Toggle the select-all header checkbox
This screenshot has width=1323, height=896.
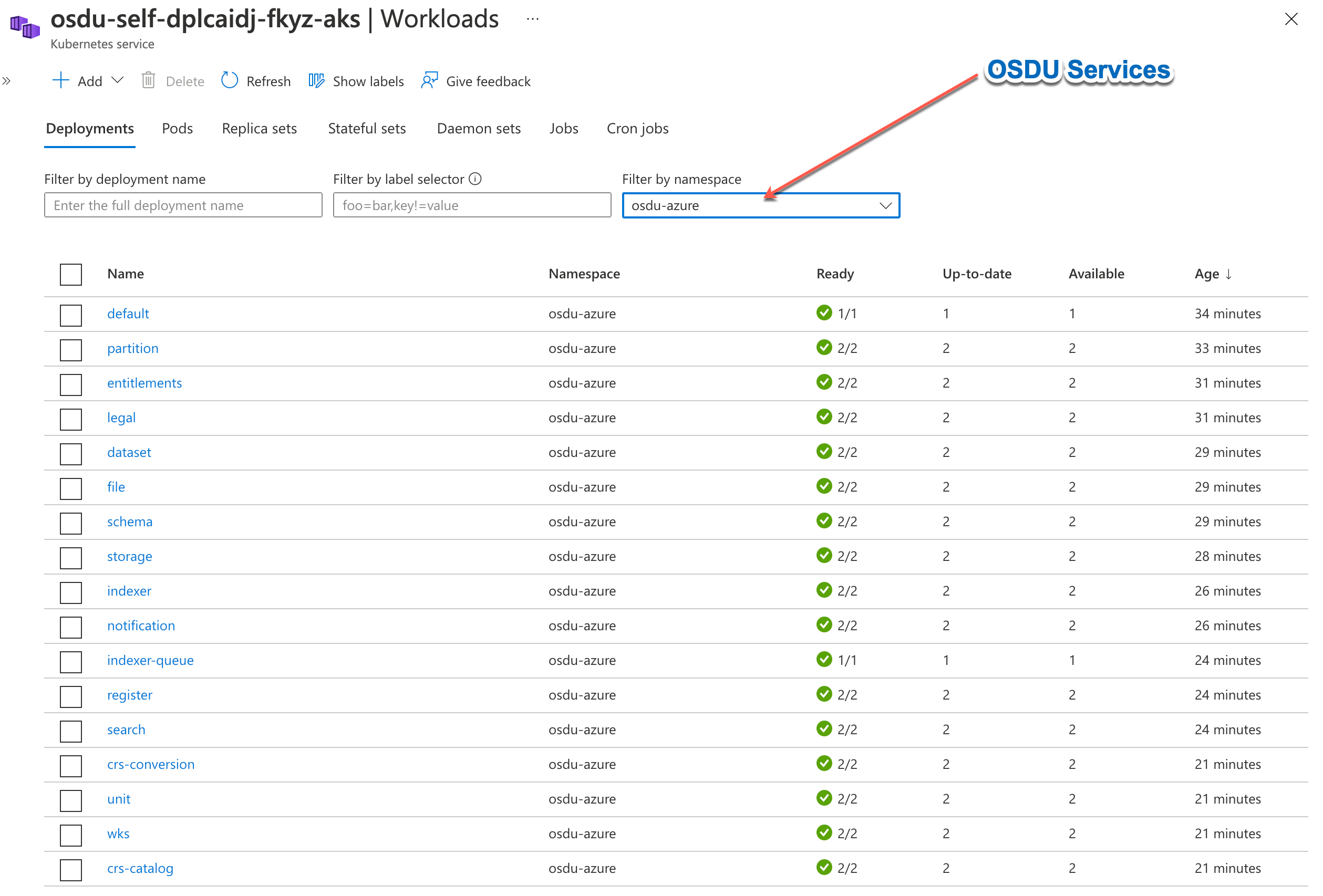tap(71, 274)
